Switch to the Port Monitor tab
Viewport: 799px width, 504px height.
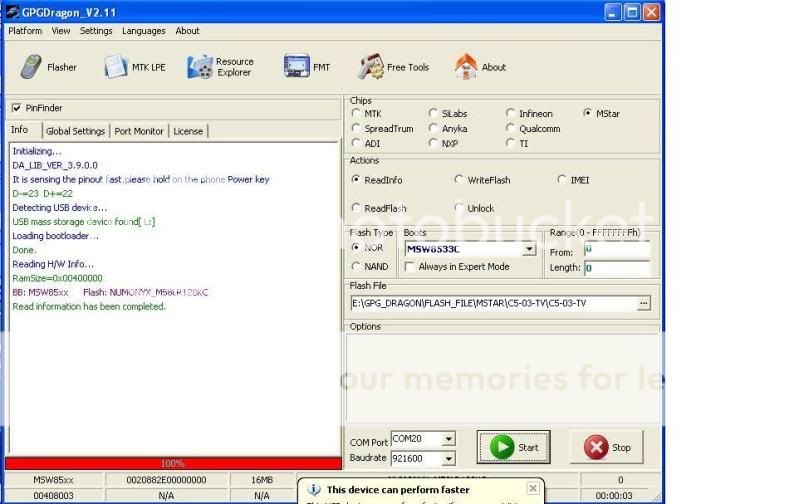pos(139,131)
